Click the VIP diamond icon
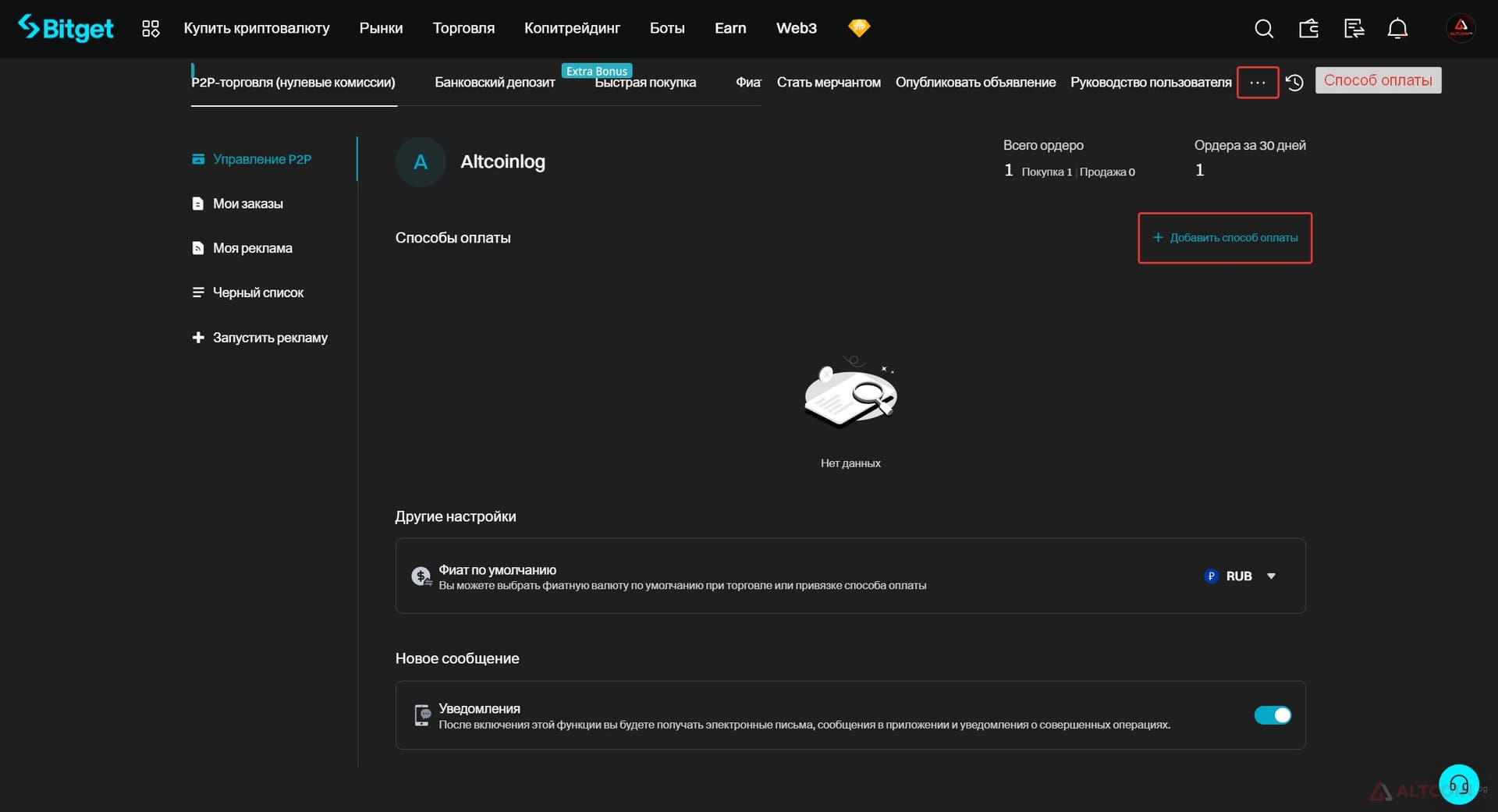The image size is (1498, 812). pyautogui.click(x=859, y=28)
